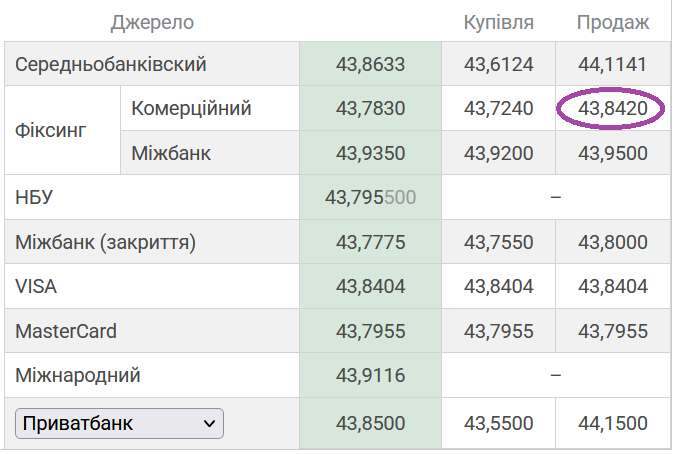The width and height of the screenshot is (677, 454).
Task: Click Середньобанківський sell rate 44,1141
Action: [613, 65]
